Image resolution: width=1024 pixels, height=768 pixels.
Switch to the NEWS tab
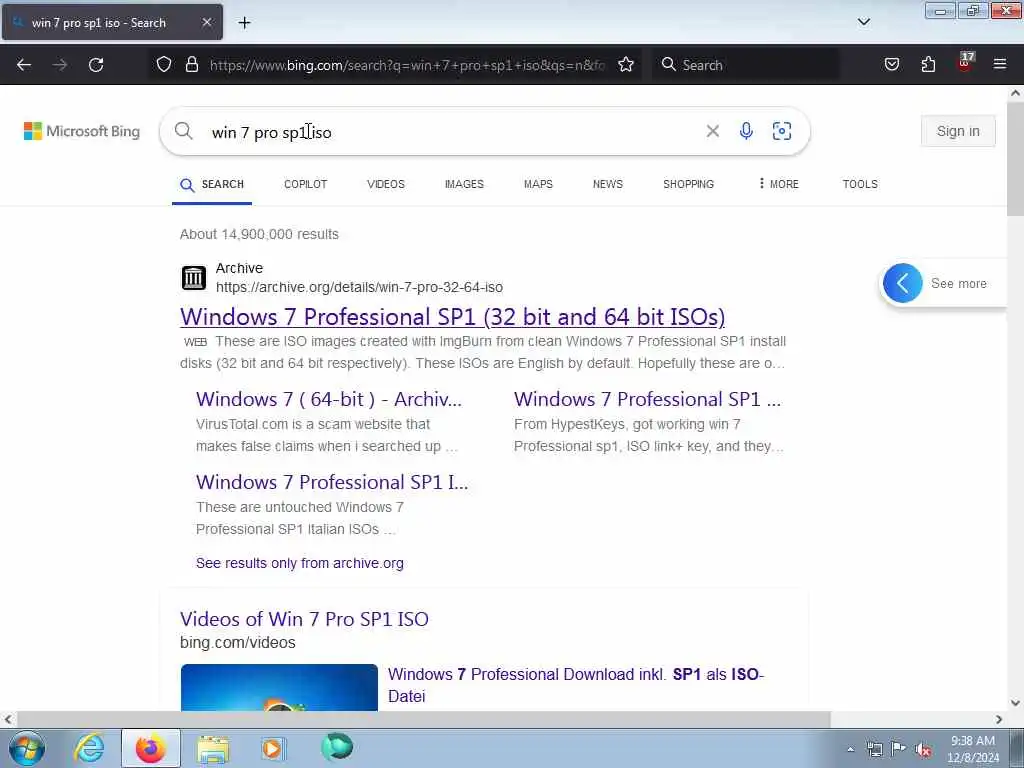pyautogui.click(x=608, y=184)
